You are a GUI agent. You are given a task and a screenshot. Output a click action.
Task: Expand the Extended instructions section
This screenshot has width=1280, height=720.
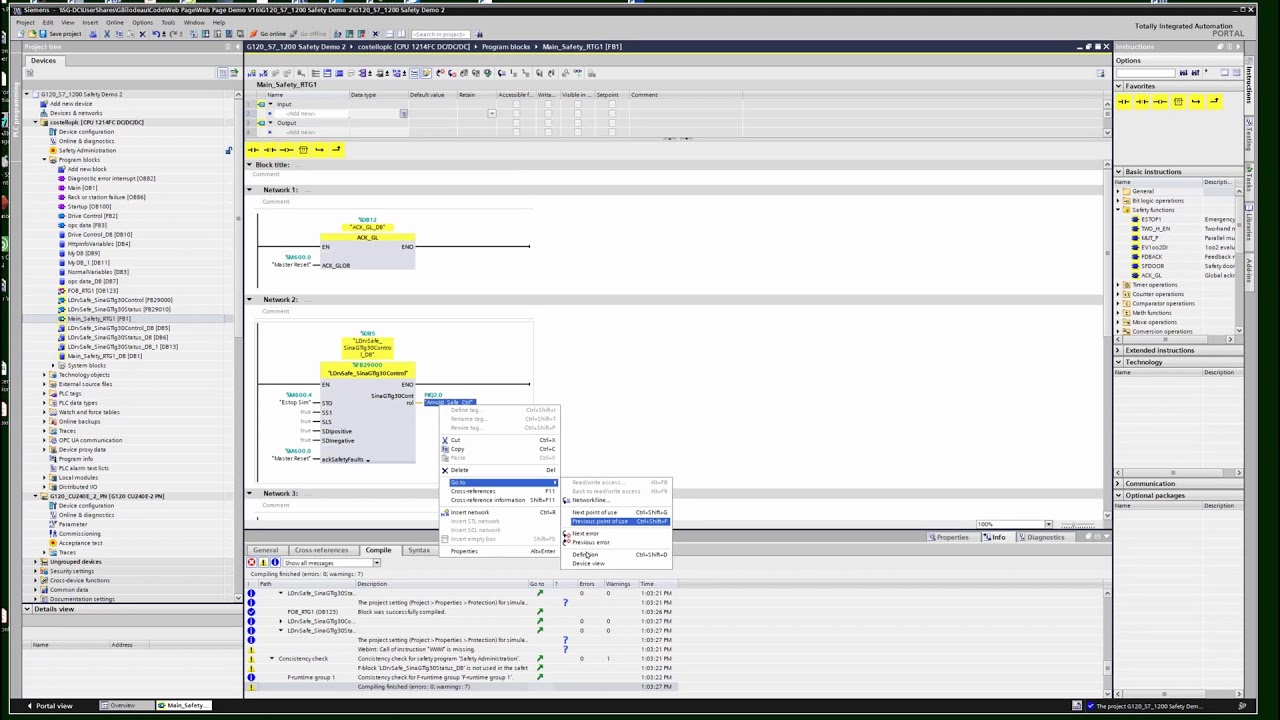click(x=1118, y=351)
